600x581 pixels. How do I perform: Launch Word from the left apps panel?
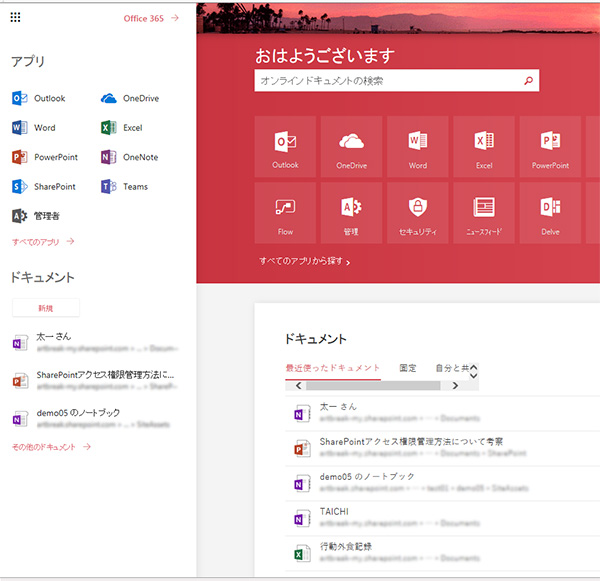coord(34,127)
